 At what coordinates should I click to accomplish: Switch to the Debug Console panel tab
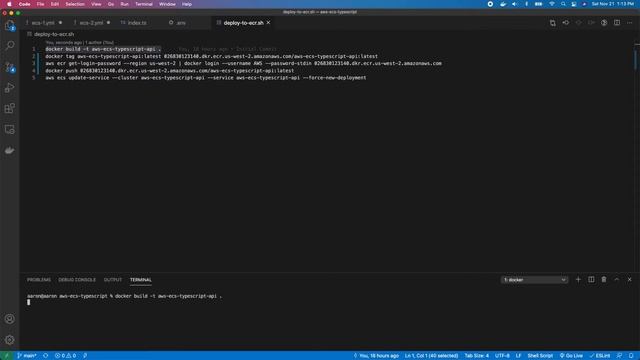click(x=77, y=280)
